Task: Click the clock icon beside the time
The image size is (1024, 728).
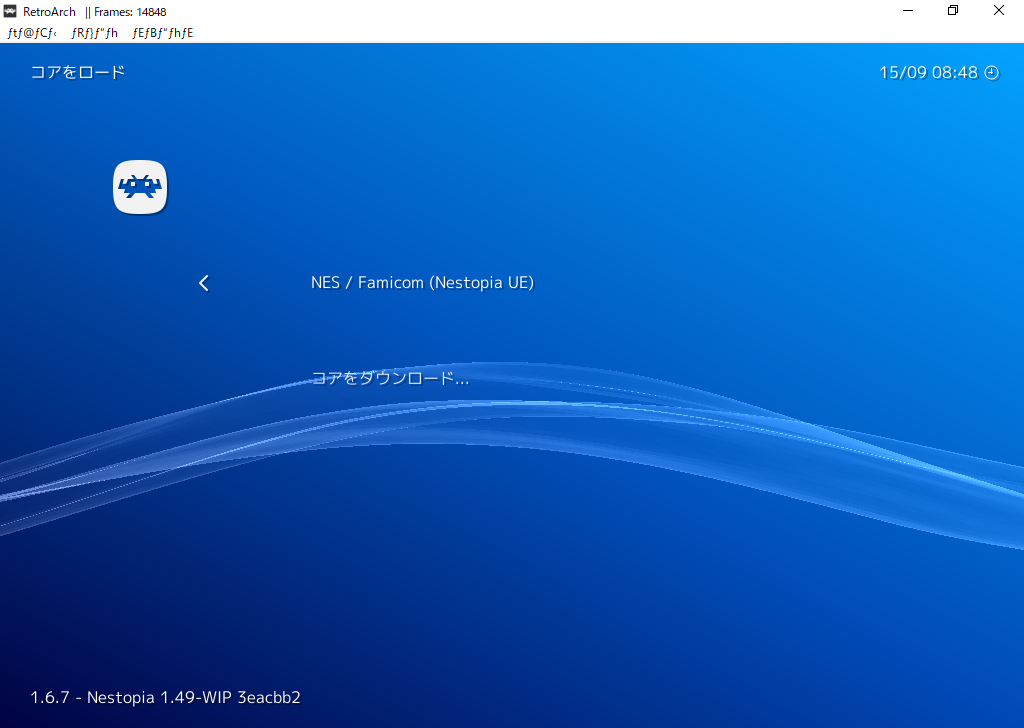Action: pyautogui.click(x=992, y=73)
